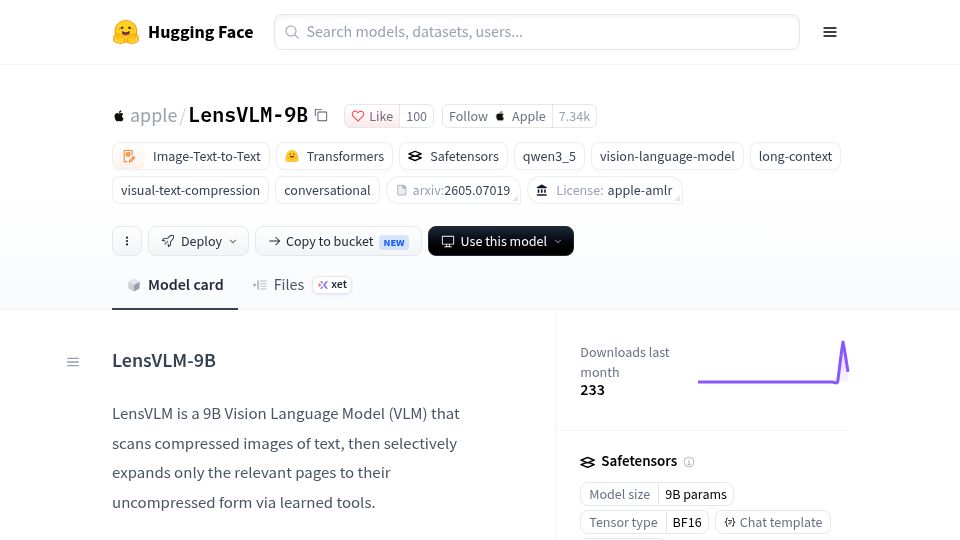This screenshot has width=960, height=540.
Task: Click the 7.34k followers count
Action: (x=574, y=116)
